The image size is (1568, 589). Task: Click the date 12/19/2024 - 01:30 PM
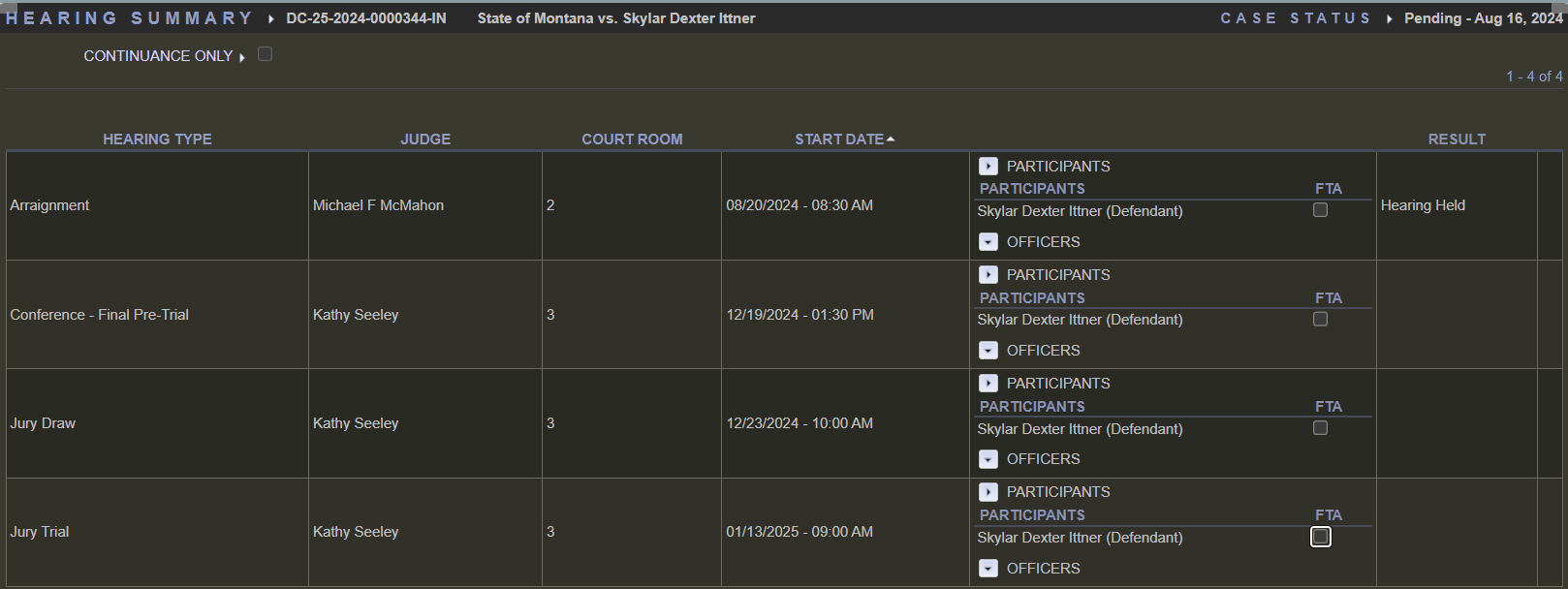[800, 315]
